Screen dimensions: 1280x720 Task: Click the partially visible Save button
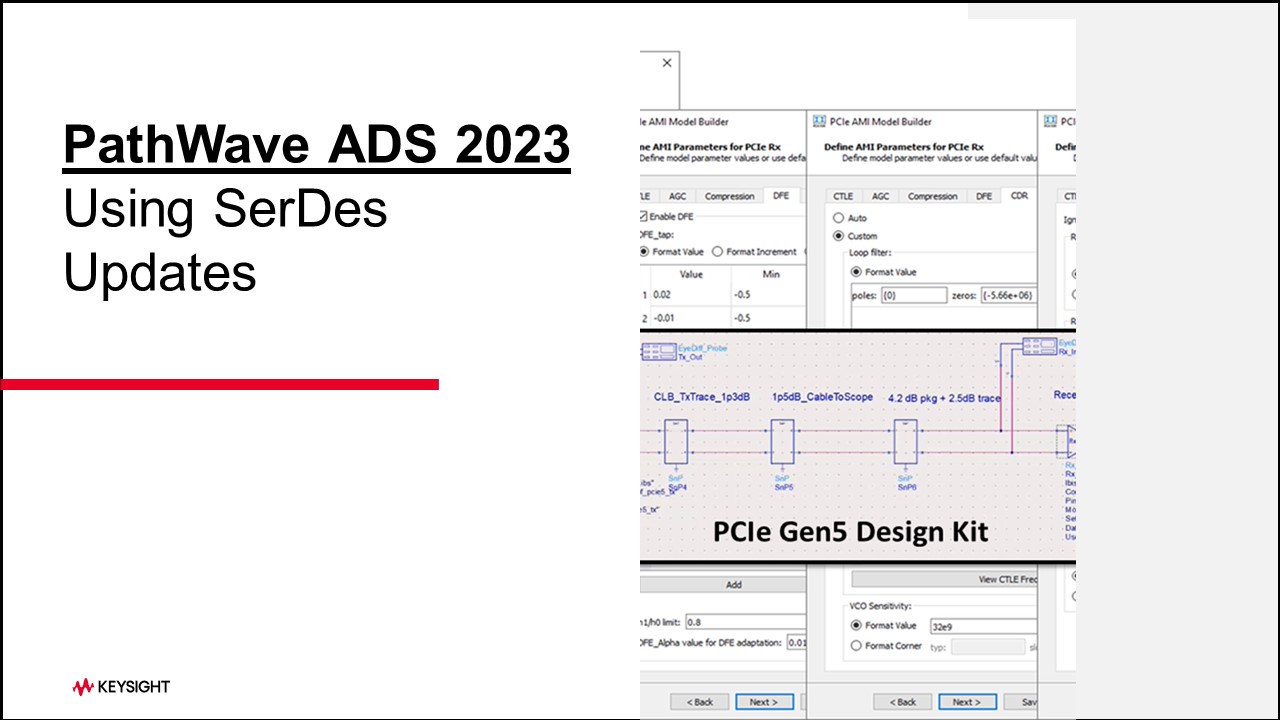tap(1020, 702)
